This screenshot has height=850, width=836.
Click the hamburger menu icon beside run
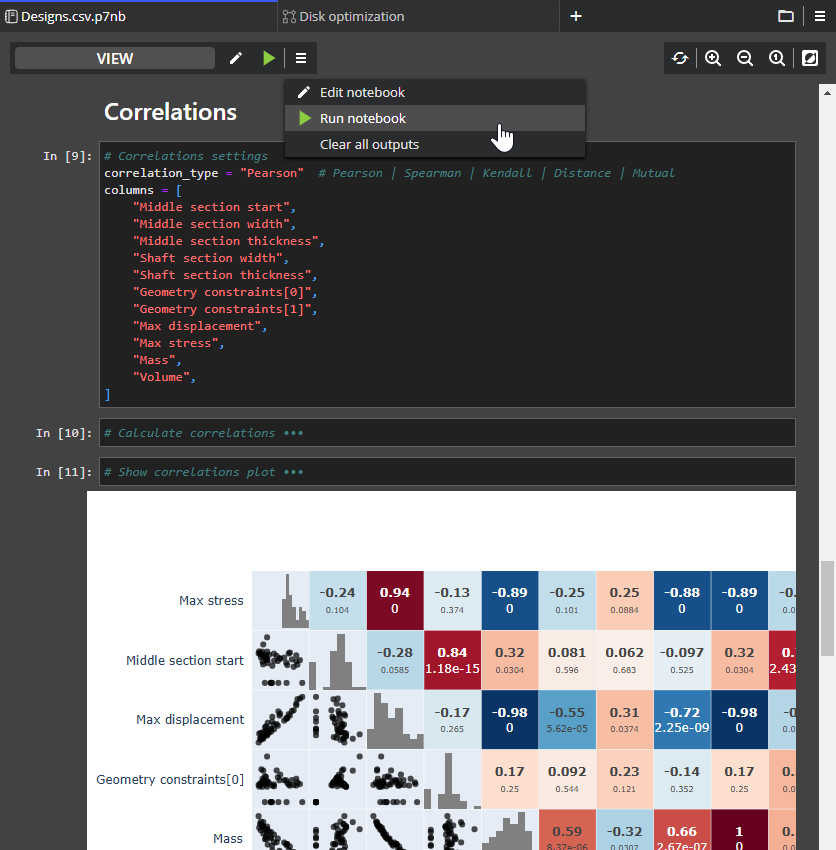tap(301, 58)
